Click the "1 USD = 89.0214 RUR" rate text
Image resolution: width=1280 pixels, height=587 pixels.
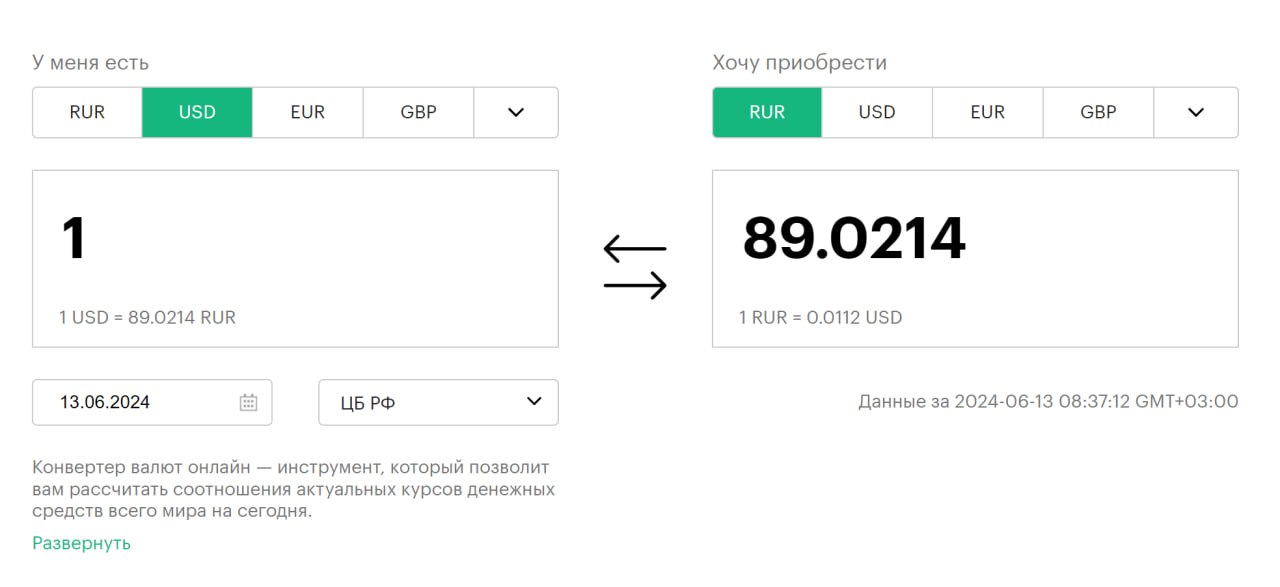pos(147,318)
